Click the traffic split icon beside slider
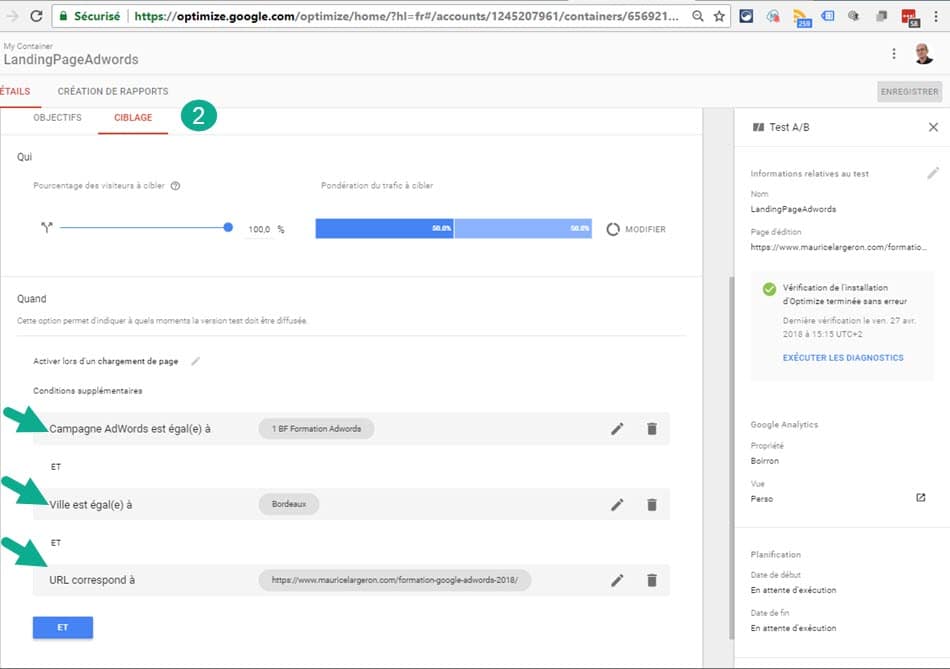 click(47, 228)
